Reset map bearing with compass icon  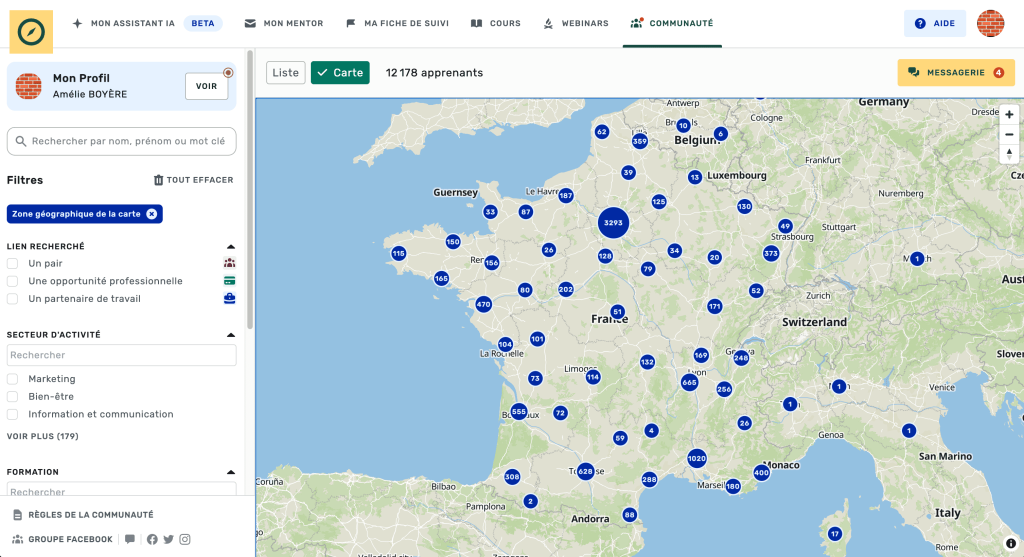pos(1009,154)
